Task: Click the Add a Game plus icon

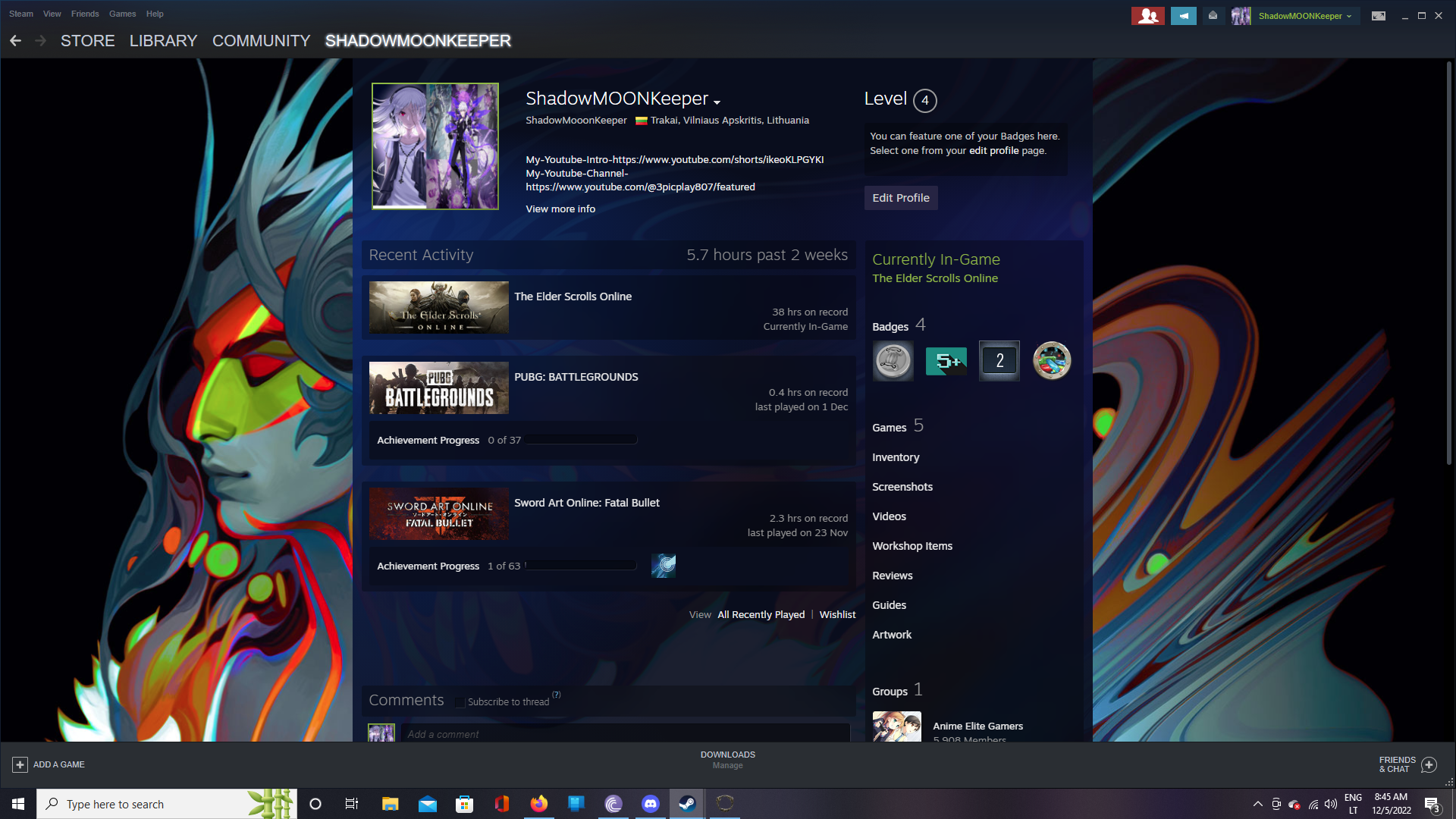Action: [20, 764]
